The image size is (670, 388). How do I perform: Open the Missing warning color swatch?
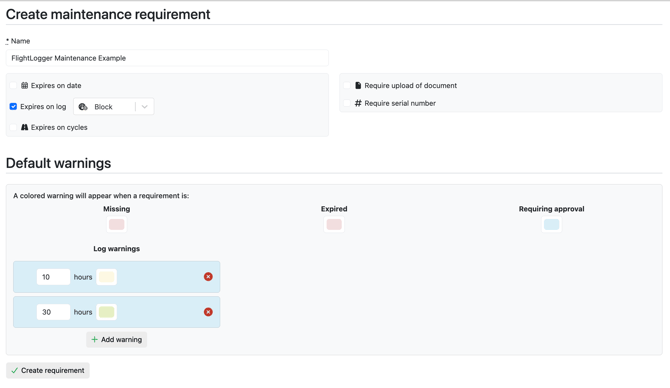click(117, 224)
